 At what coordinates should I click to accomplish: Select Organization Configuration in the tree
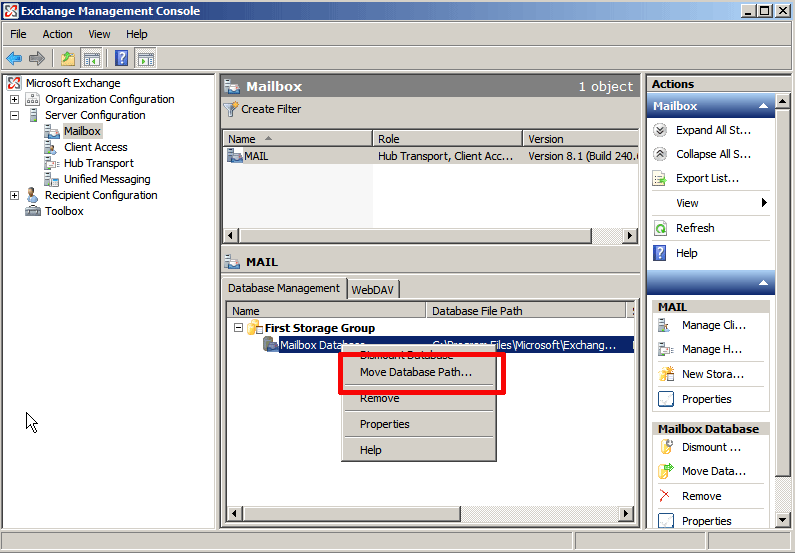110,99
